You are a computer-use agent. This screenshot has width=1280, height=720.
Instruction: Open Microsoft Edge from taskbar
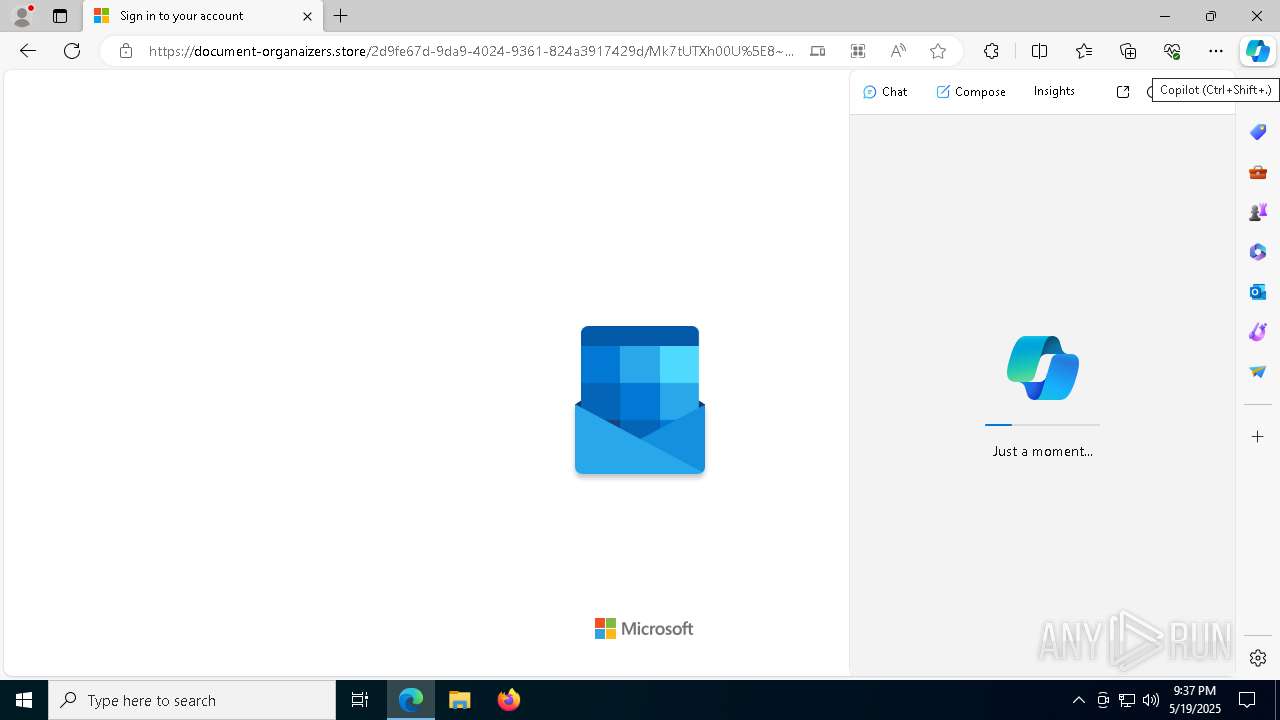pyautogui.click(x=411, y=700)
